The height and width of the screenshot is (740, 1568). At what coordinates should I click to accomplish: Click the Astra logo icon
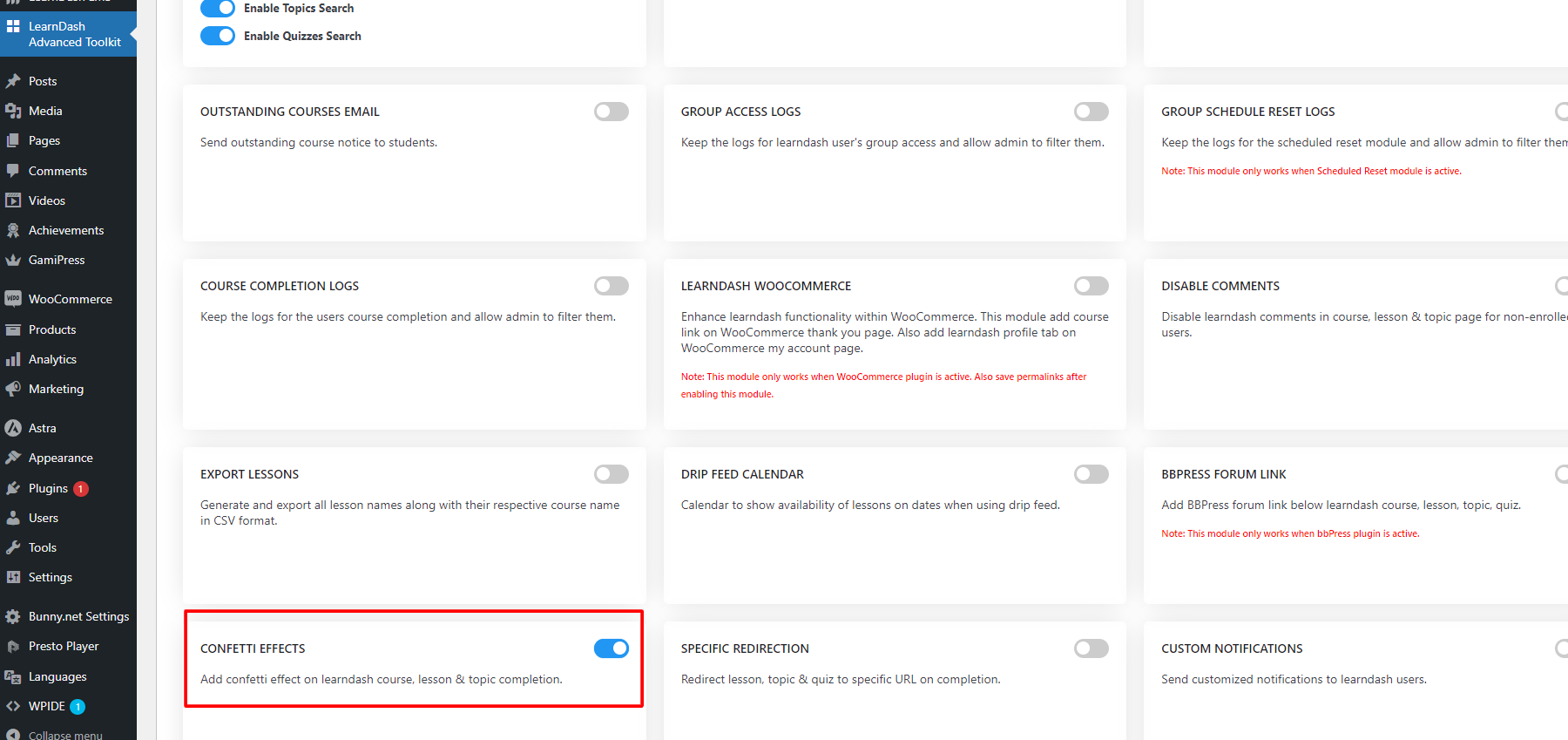[13, 428]
